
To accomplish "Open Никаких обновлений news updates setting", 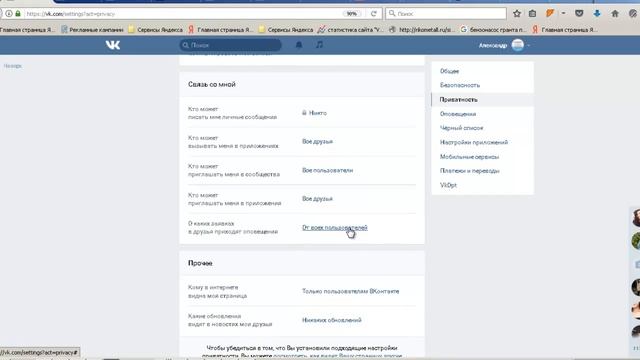I will click(x=331, y=320).
